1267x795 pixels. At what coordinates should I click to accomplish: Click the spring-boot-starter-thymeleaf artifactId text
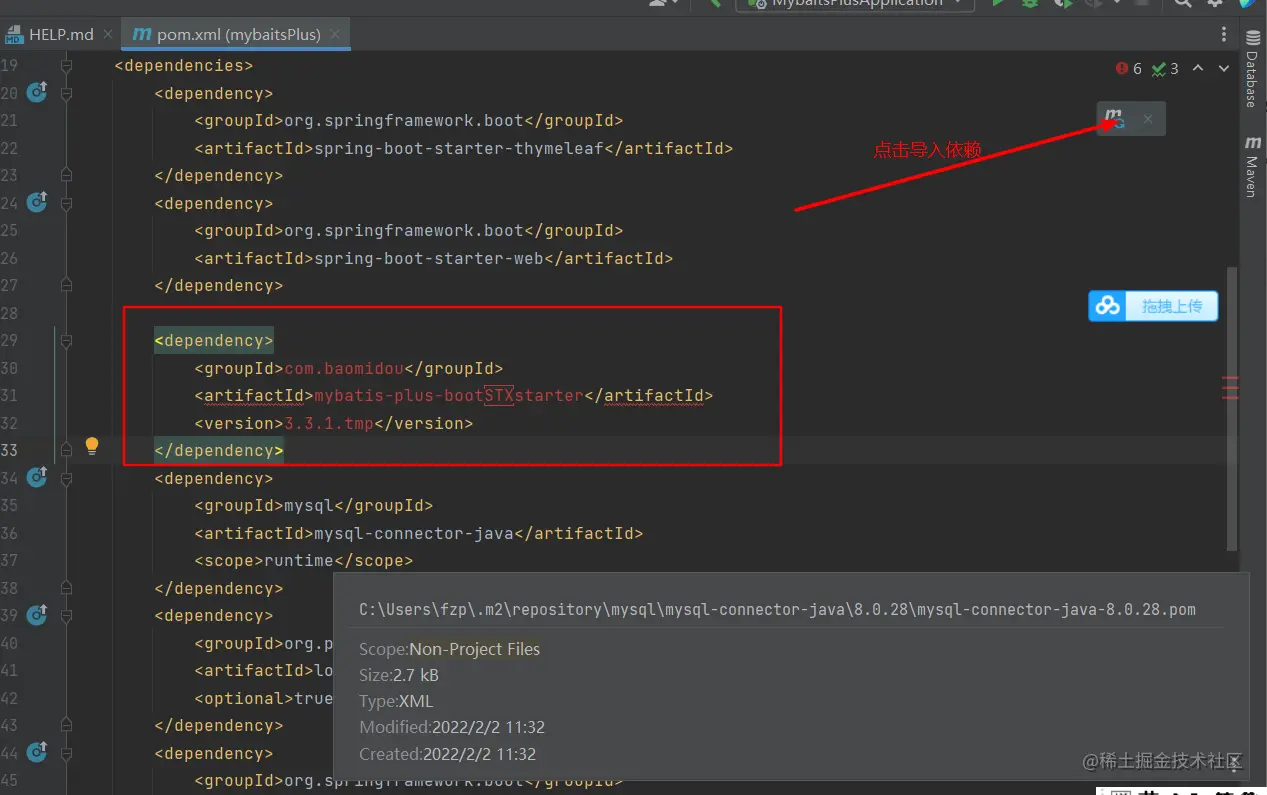coord(459,148)
